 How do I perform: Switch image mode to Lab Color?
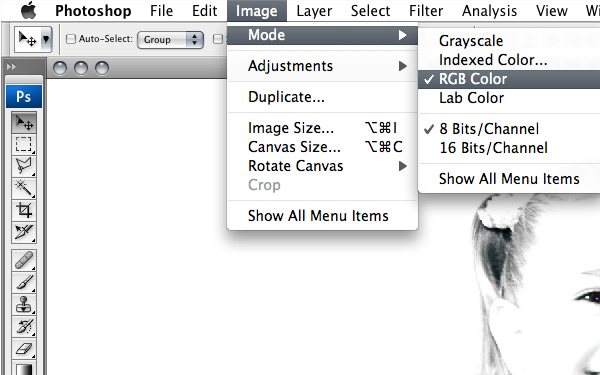tap(509, 98)
